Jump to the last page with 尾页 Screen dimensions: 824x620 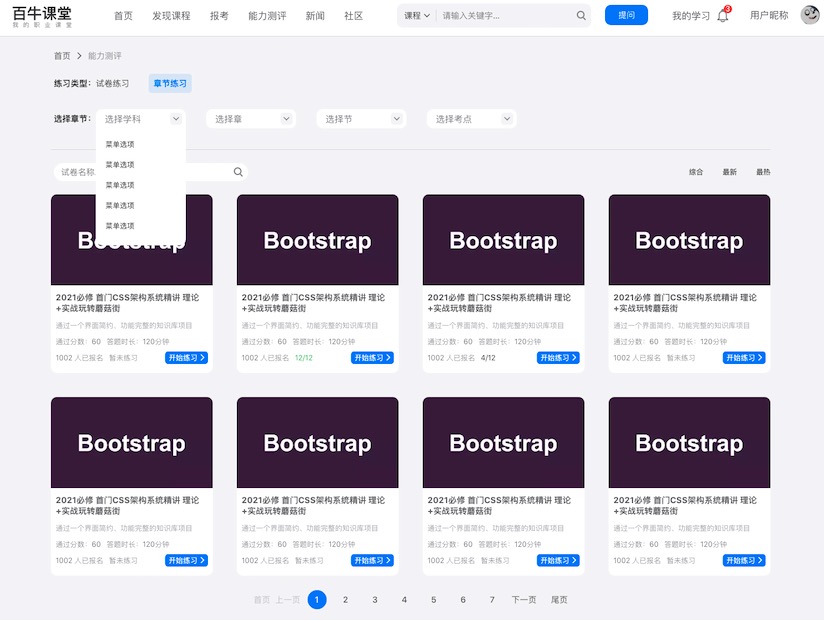tap(559, 600)
